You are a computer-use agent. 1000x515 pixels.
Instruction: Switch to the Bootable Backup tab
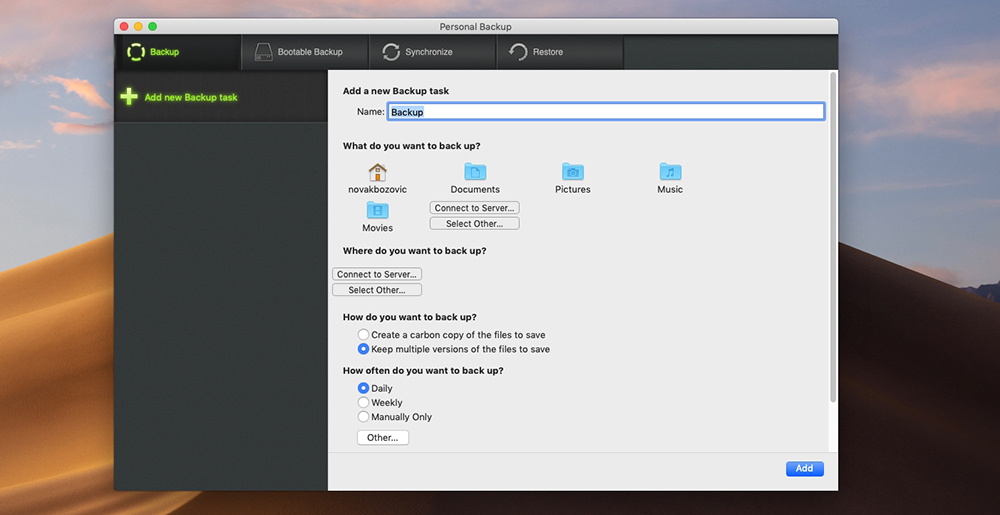(x=305, y=52)
